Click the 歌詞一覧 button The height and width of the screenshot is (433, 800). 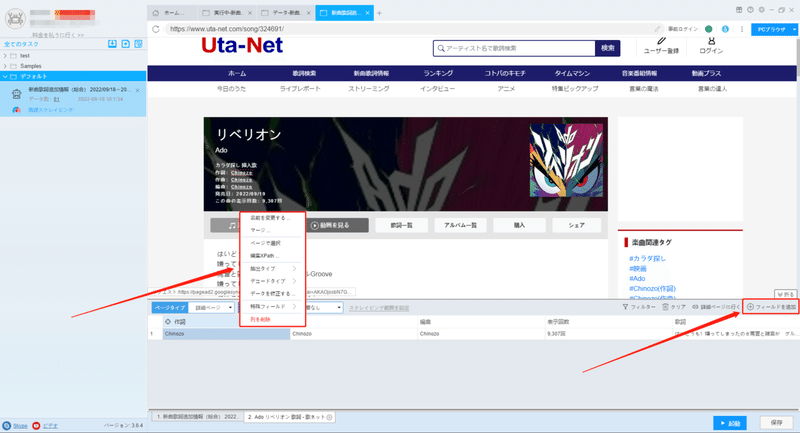402,225
